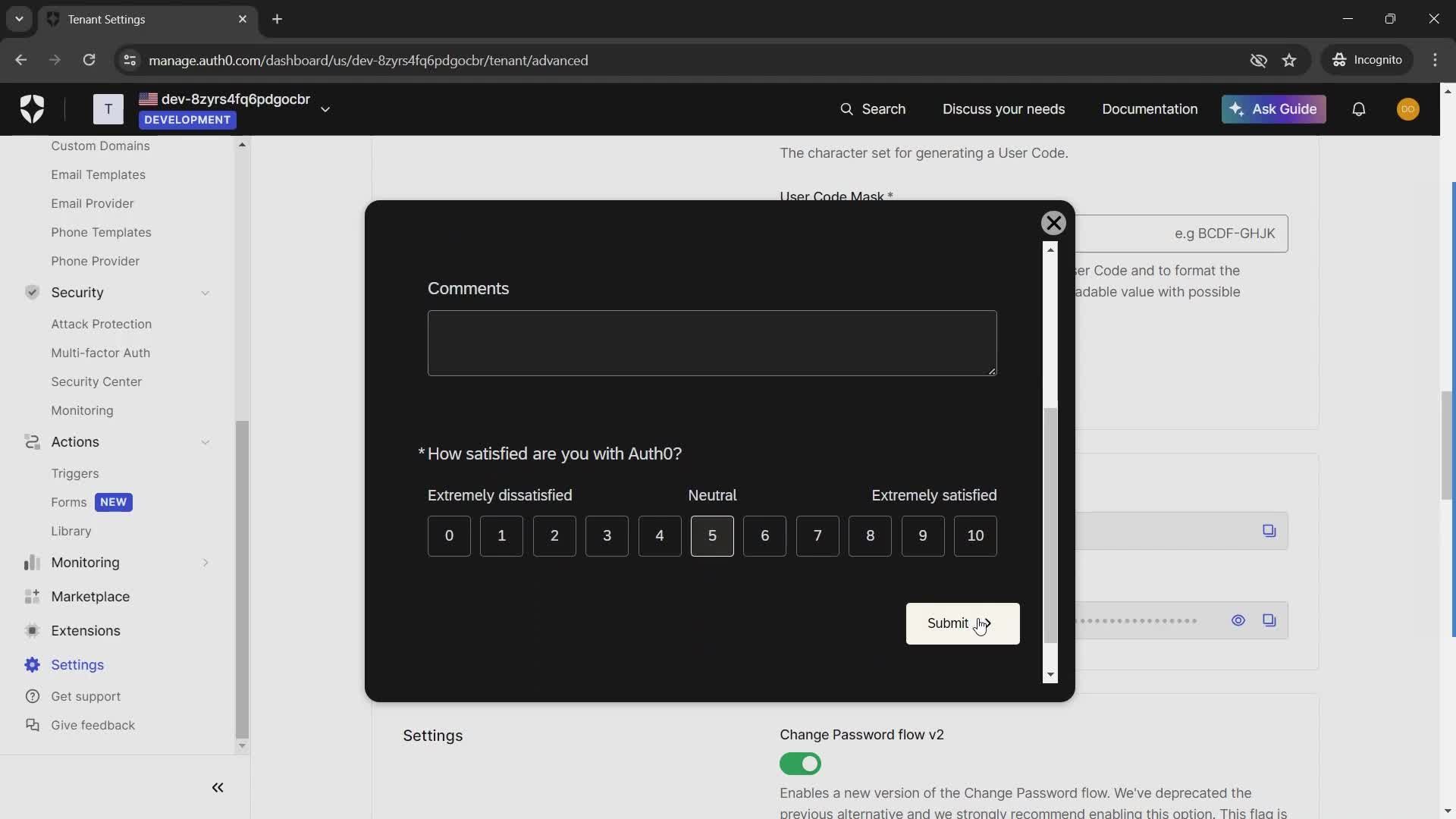This screenshot has width=1456, height=819.
Task: Open Email Templates in sidebar
Action: click(99, 174)
